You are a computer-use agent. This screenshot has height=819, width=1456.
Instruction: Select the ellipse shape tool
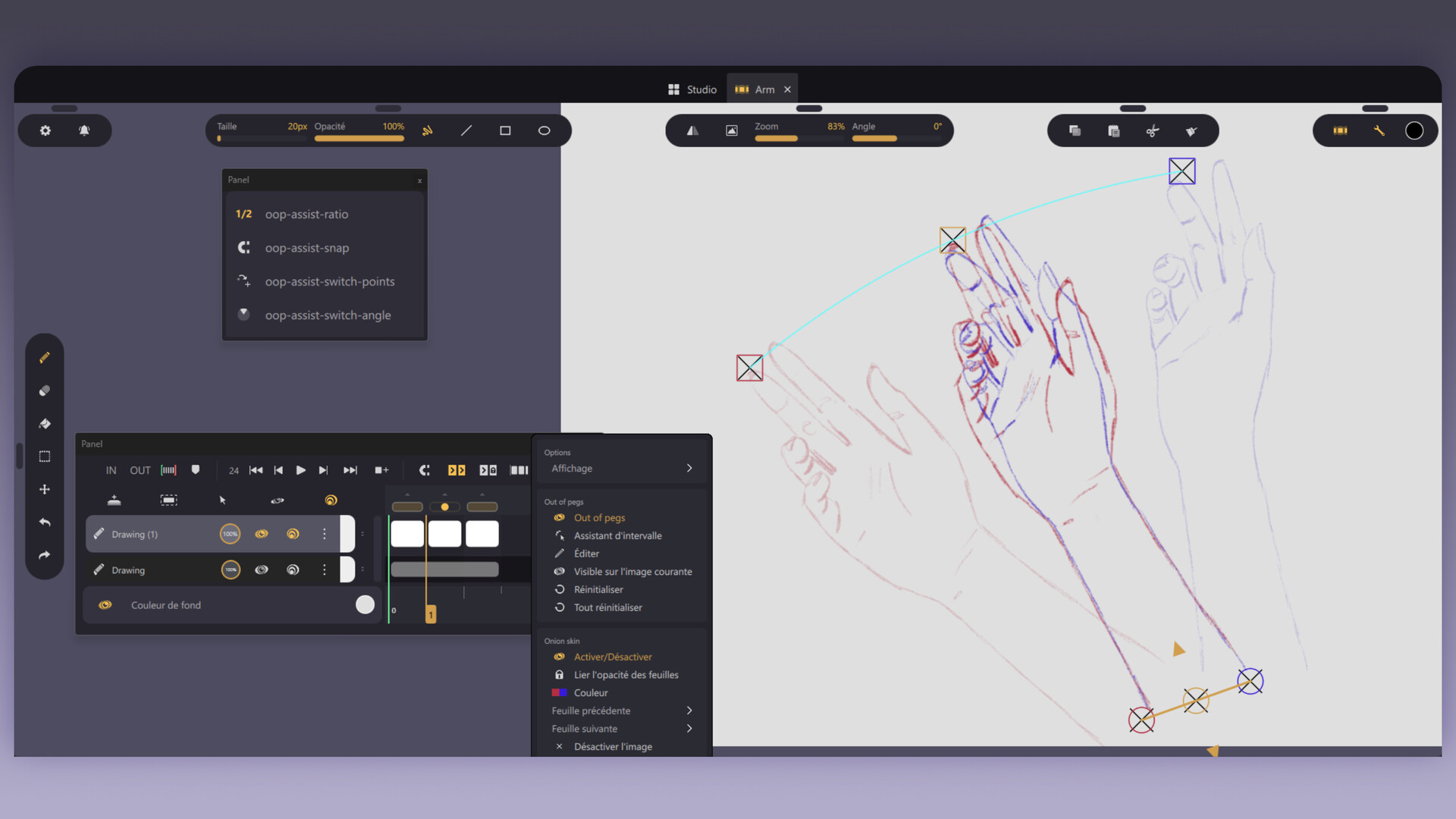(x=544, y=130)
